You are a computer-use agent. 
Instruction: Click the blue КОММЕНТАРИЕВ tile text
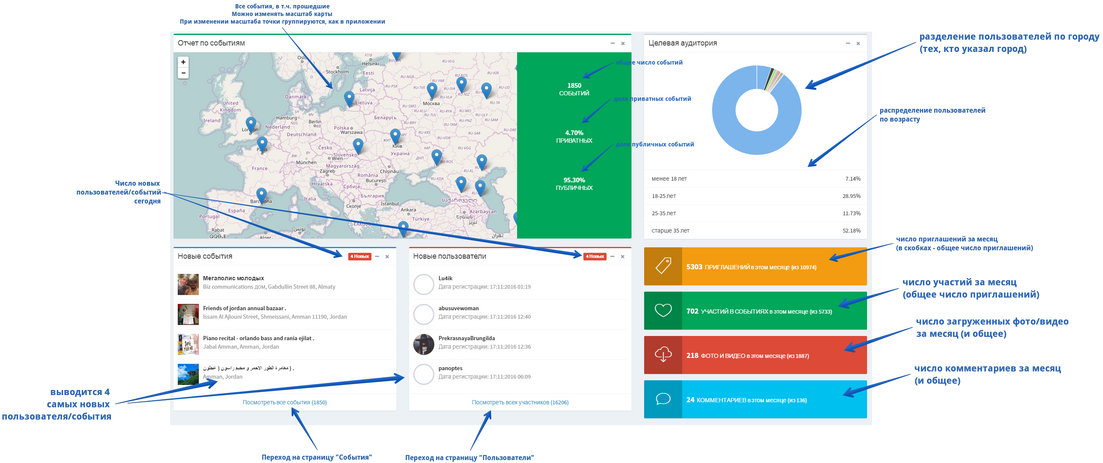(746, 400)
